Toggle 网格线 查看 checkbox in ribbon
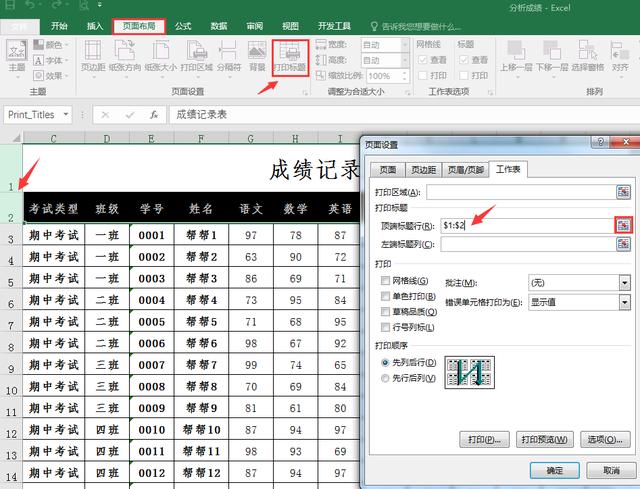This screenshot has width=640, height=489. coord(422,60)
